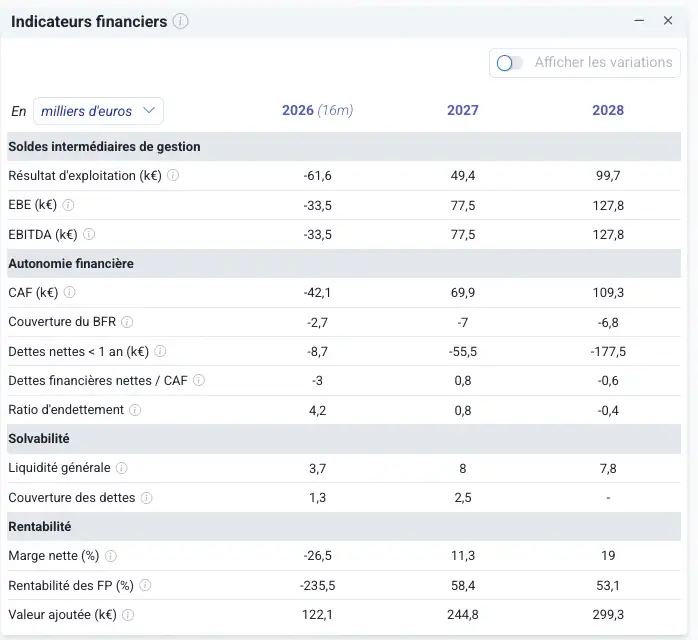Screen dimensions: 698x640
Task: Show Dettes nettes < 1 an info
Action: 160,352
